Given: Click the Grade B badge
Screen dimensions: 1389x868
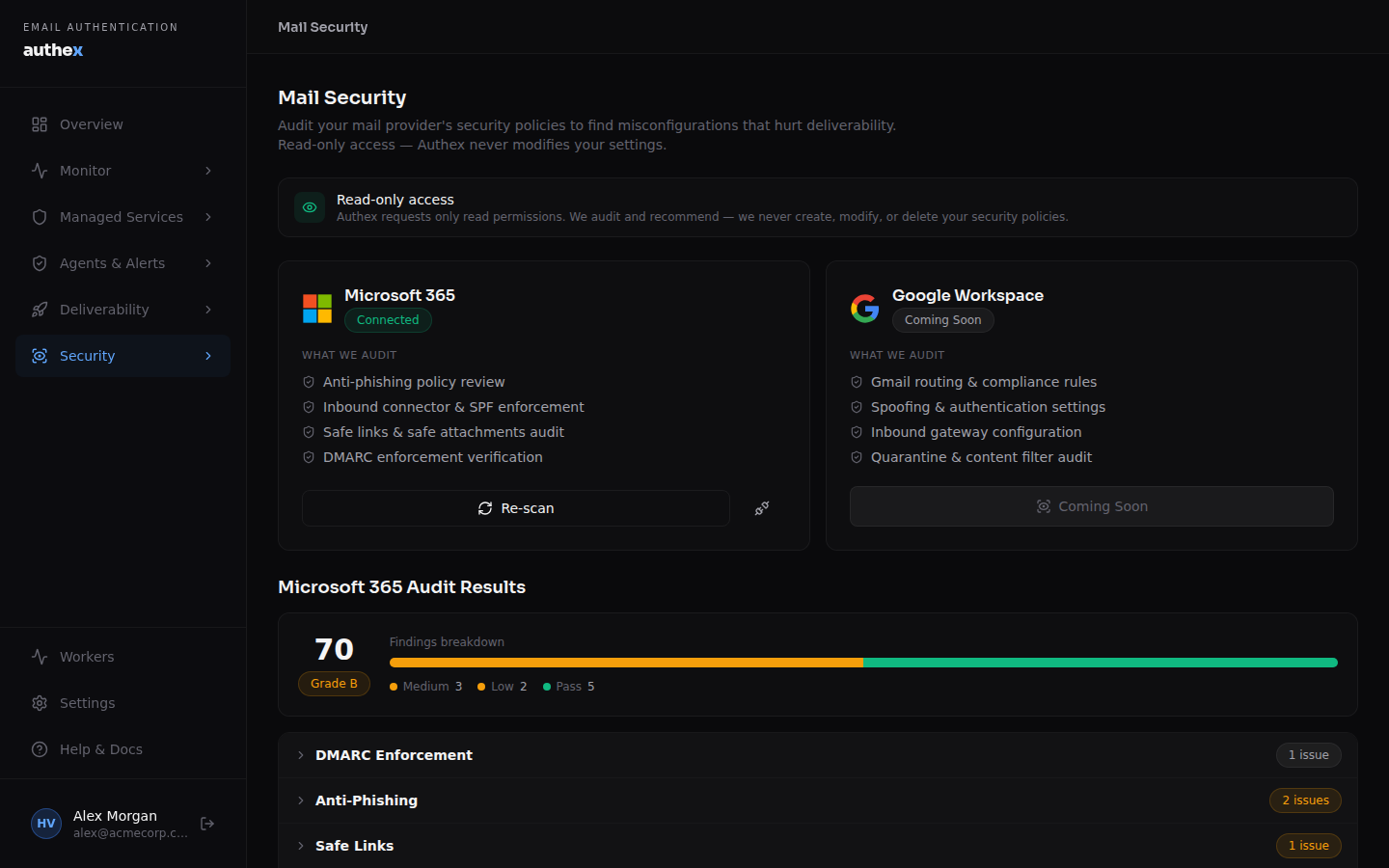Looking at the screenshot, I should [334, 684].
